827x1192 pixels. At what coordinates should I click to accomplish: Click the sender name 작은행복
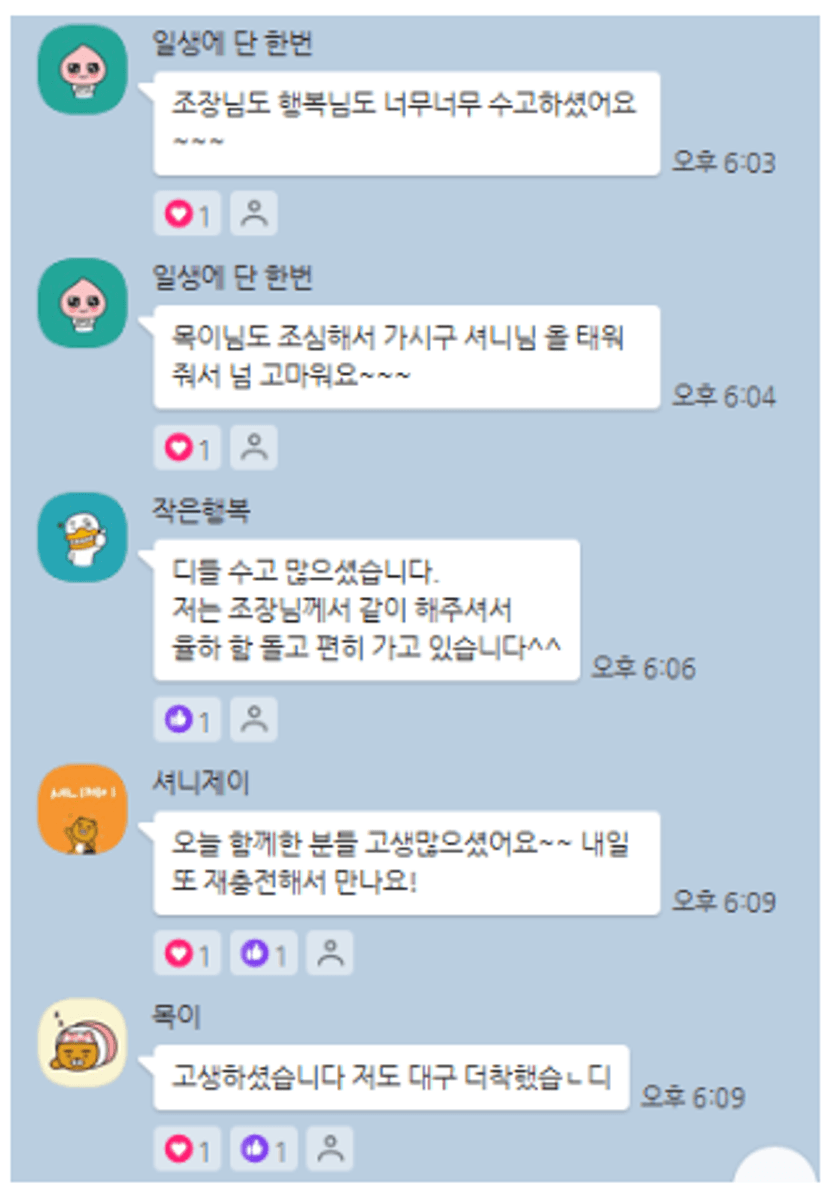[201, 509]
